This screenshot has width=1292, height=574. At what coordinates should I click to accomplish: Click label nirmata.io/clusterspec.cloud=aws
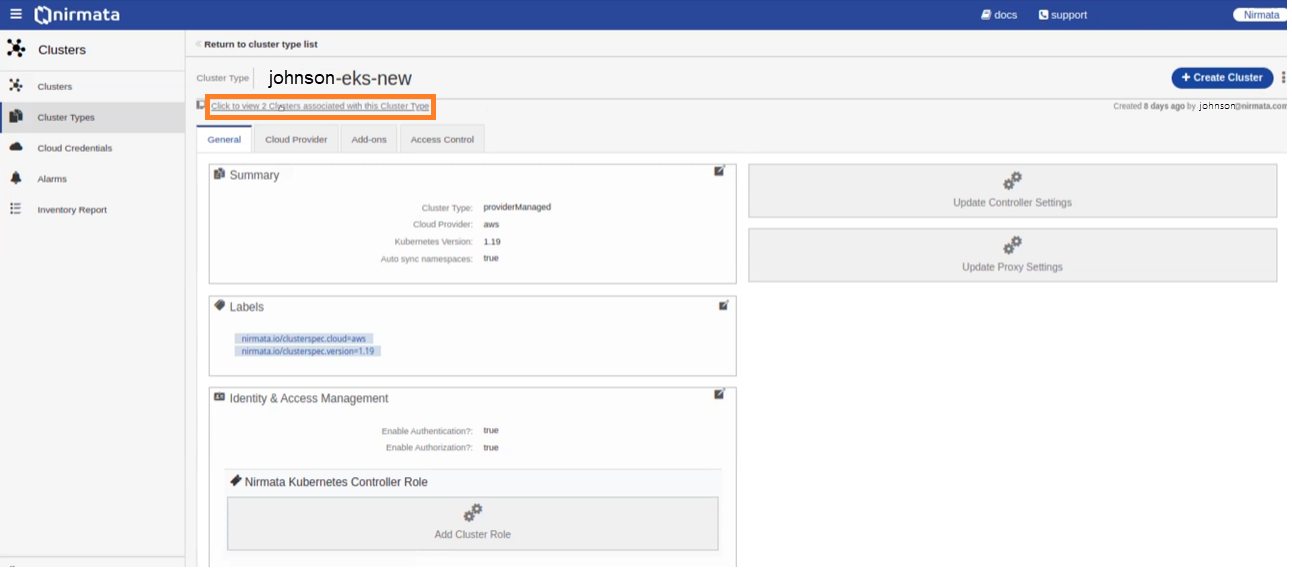pyautogui.click(x=304, y=339)
